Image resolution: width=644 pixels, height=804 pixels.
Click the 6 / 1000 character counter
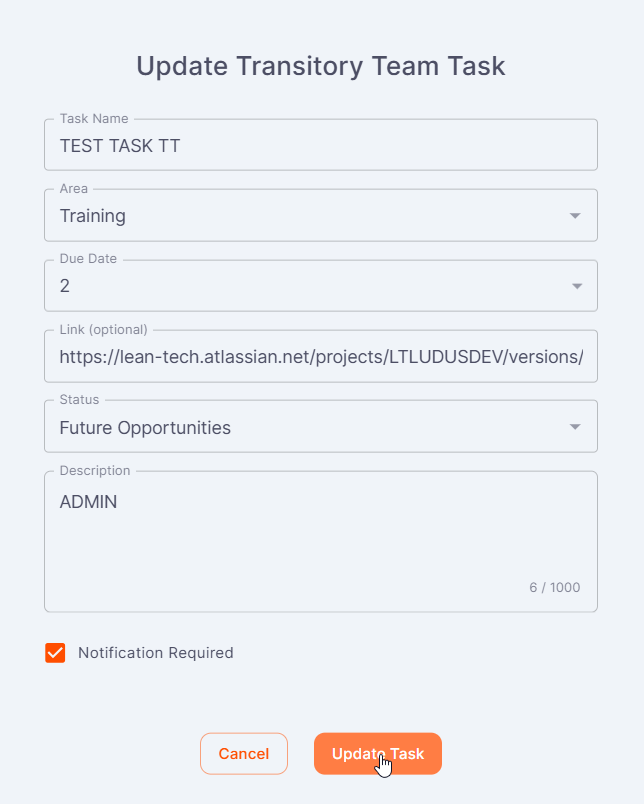tap(554, 587)
